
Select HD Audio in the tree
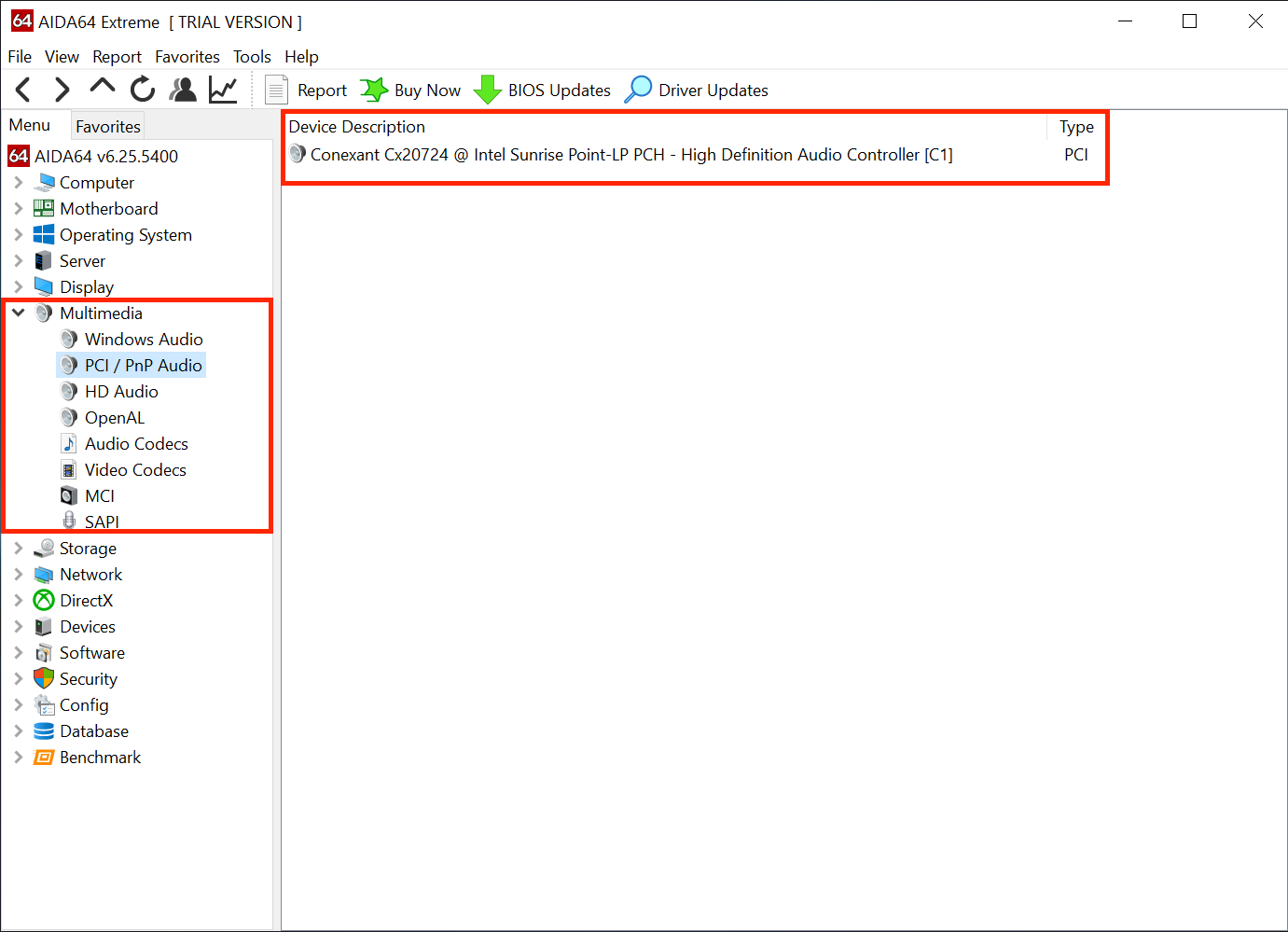point(121,392)
